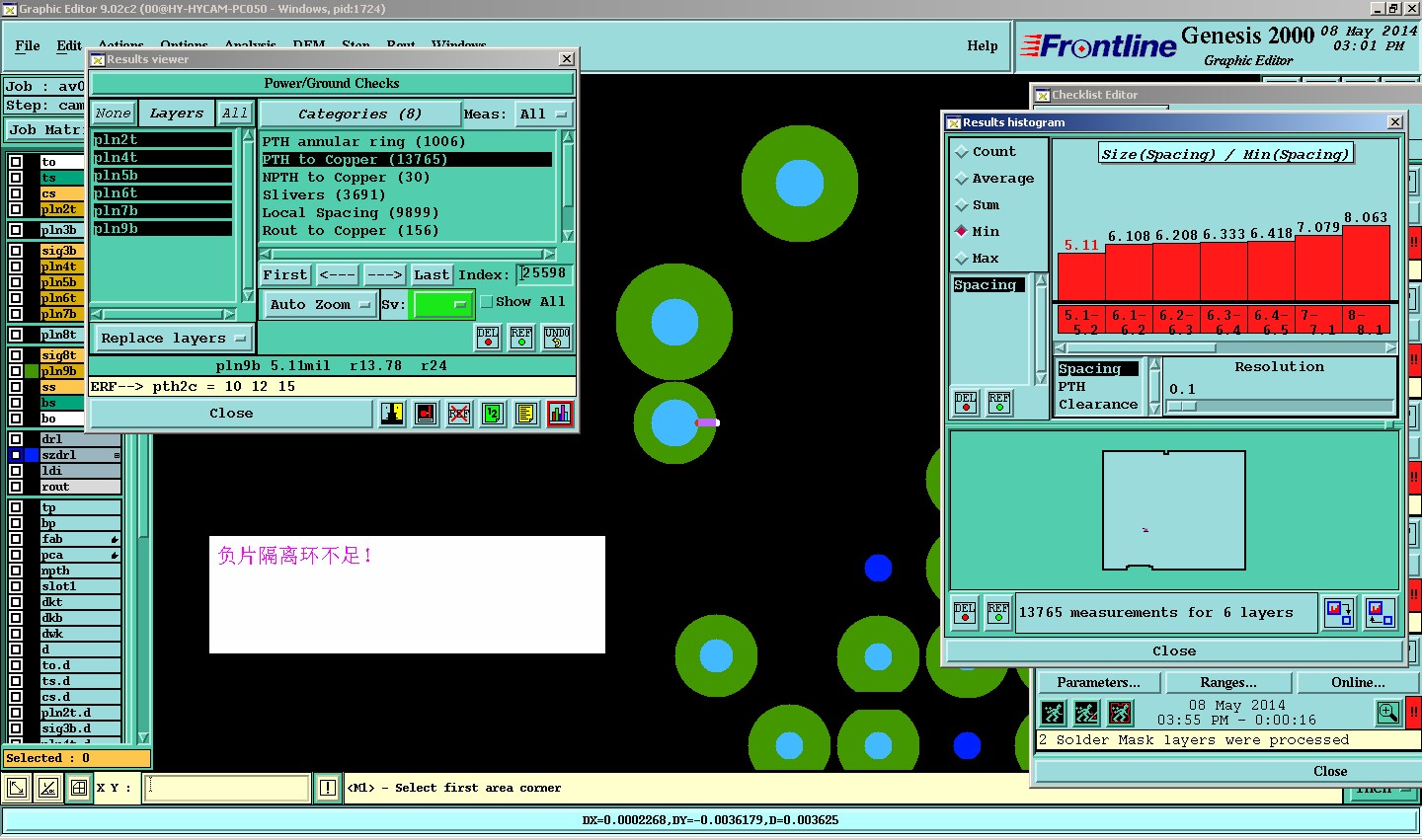Click histogram icon with downward arrow

1339,613
